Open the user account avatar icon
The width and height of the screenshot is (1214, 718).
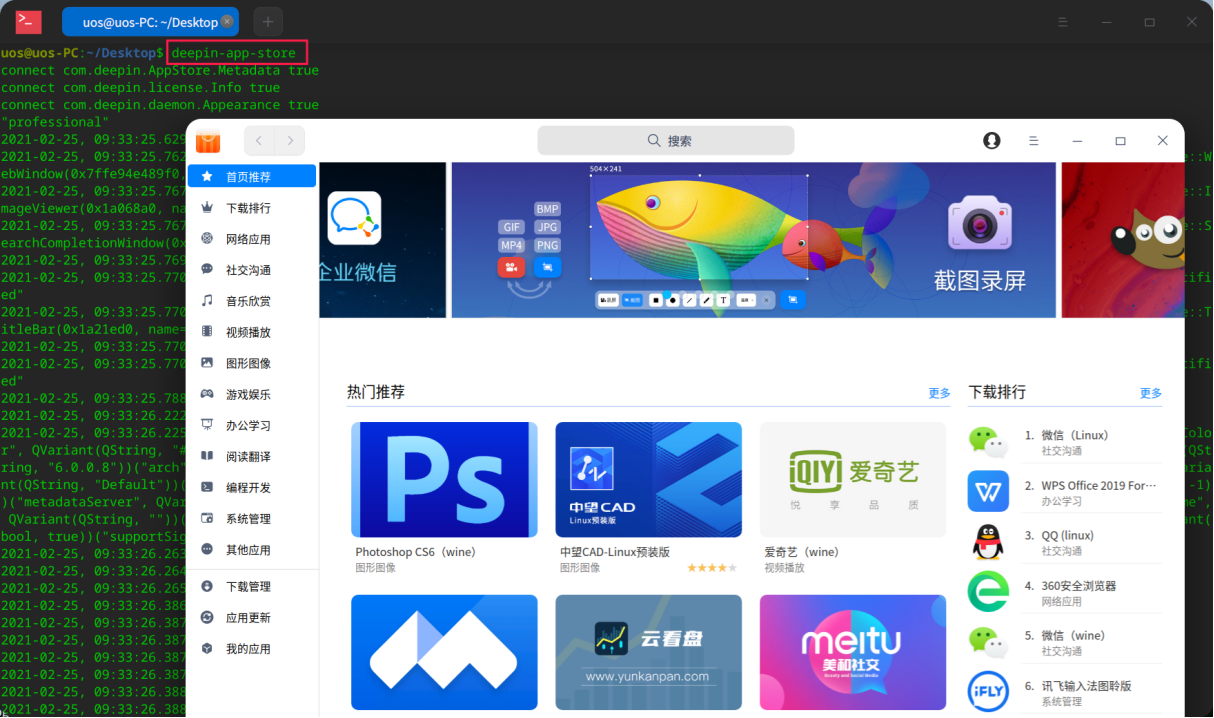[992, 141]
